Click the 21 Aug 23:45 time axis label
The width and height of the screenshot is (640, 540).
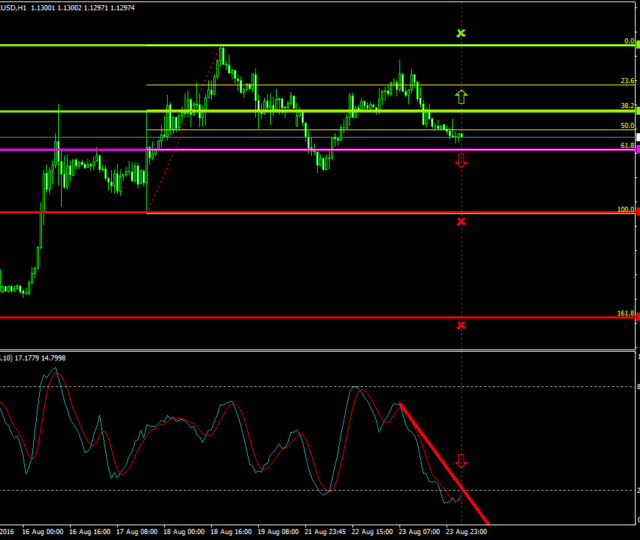pos(326,532)
